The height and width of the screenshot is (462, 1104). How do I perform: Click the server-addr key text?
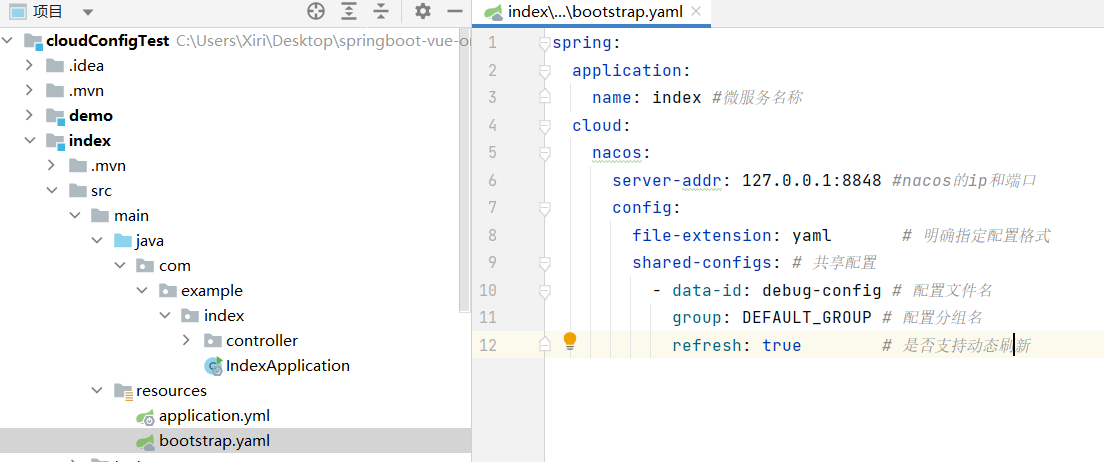click(x=667, y=181)
